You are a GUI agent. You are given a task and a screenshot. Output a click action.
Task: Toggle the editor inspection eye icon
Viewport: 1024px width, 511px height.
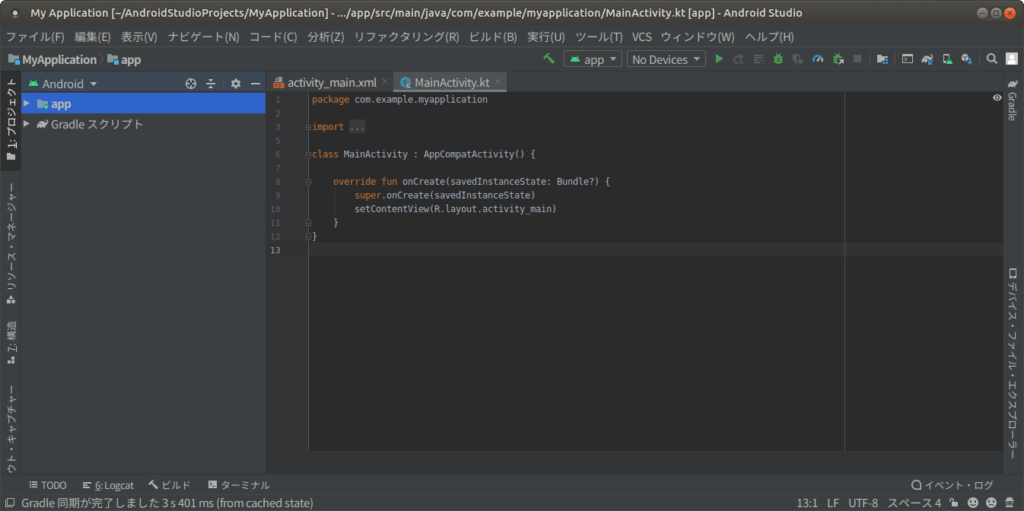pos(997,98)
